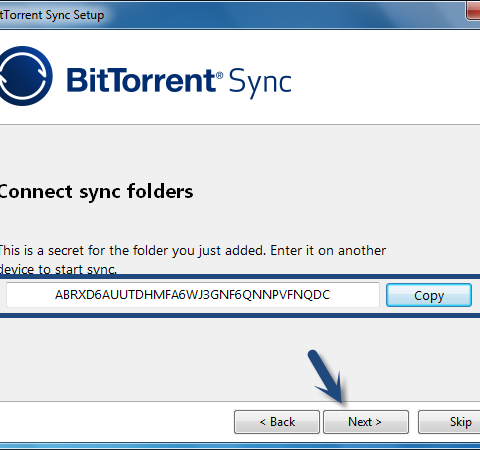Viewport: 480px width, 450px height.
Task: Click inside the secret key text field
Action: point(193,295)
